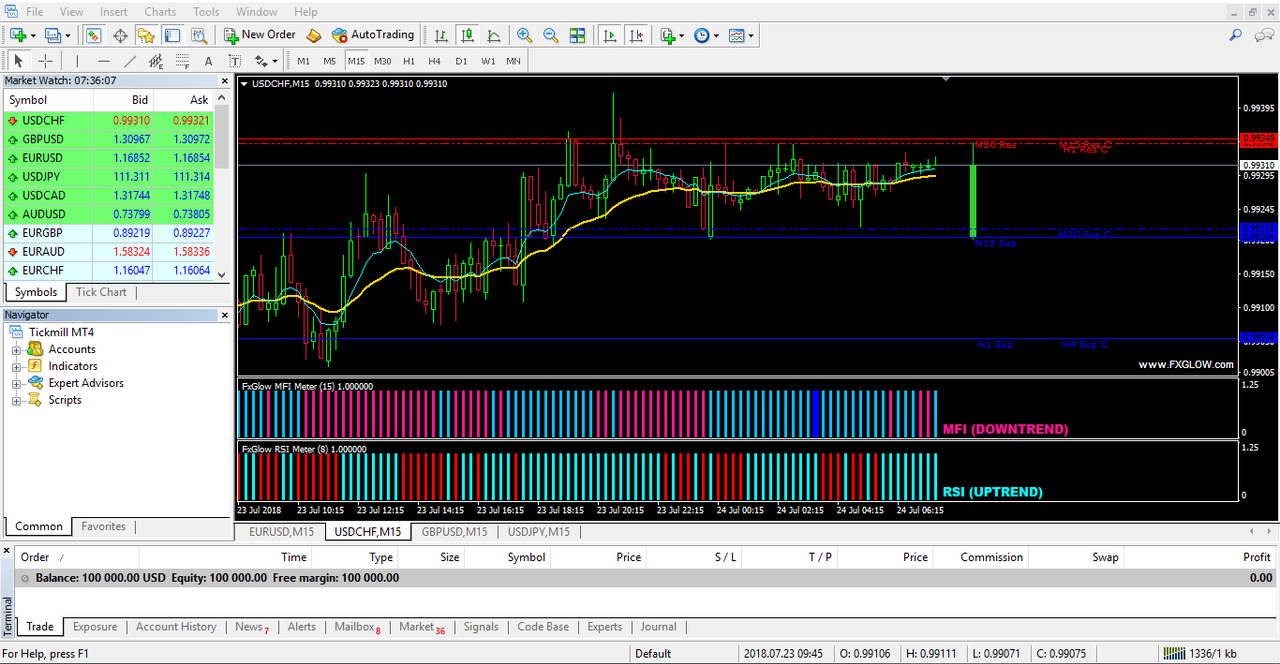1280x664 pixels.
Task: Open the Tools menu
Action: [206, 12]
